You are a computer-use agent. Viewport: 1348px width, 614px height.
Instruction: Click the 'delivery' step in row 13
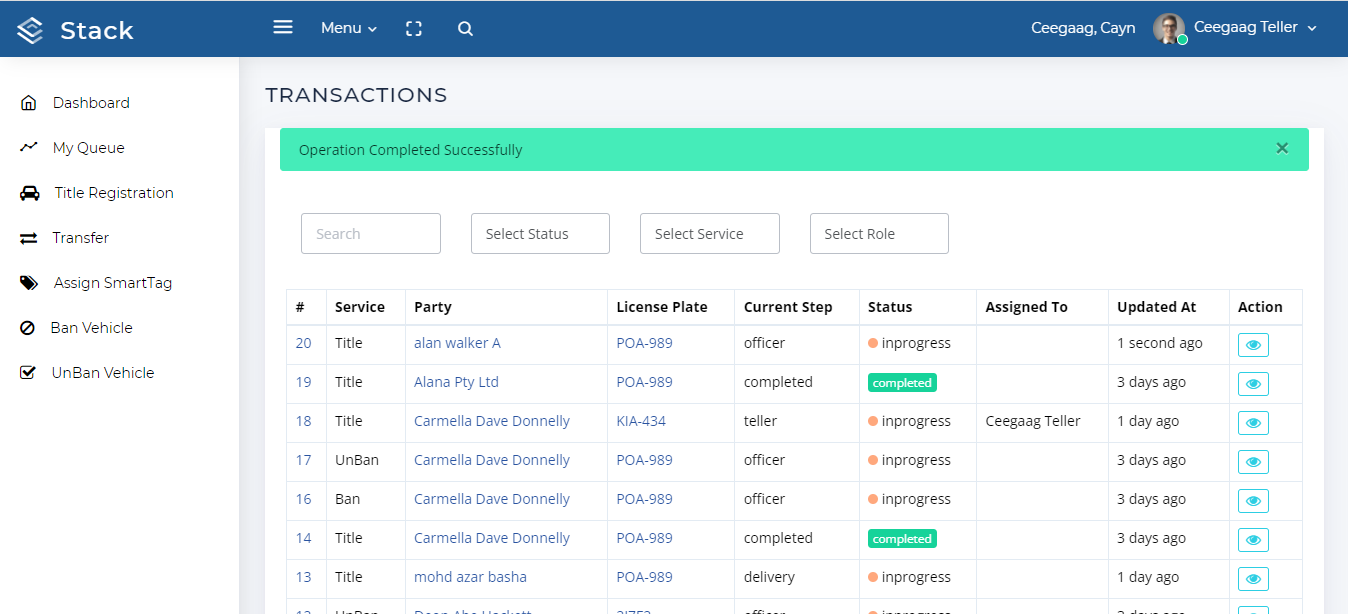pyautogui.click(x=770, y=577)
